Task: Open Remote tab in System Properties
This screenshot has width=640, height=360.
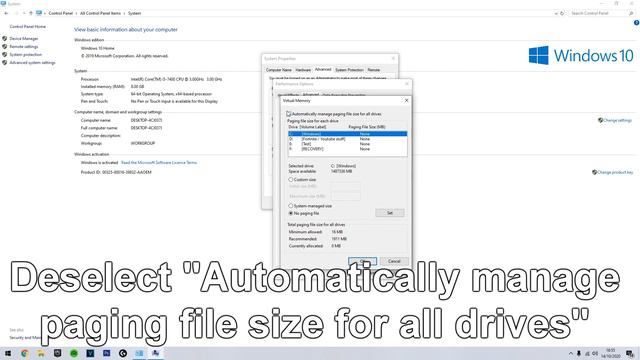Action: point(373,70)
